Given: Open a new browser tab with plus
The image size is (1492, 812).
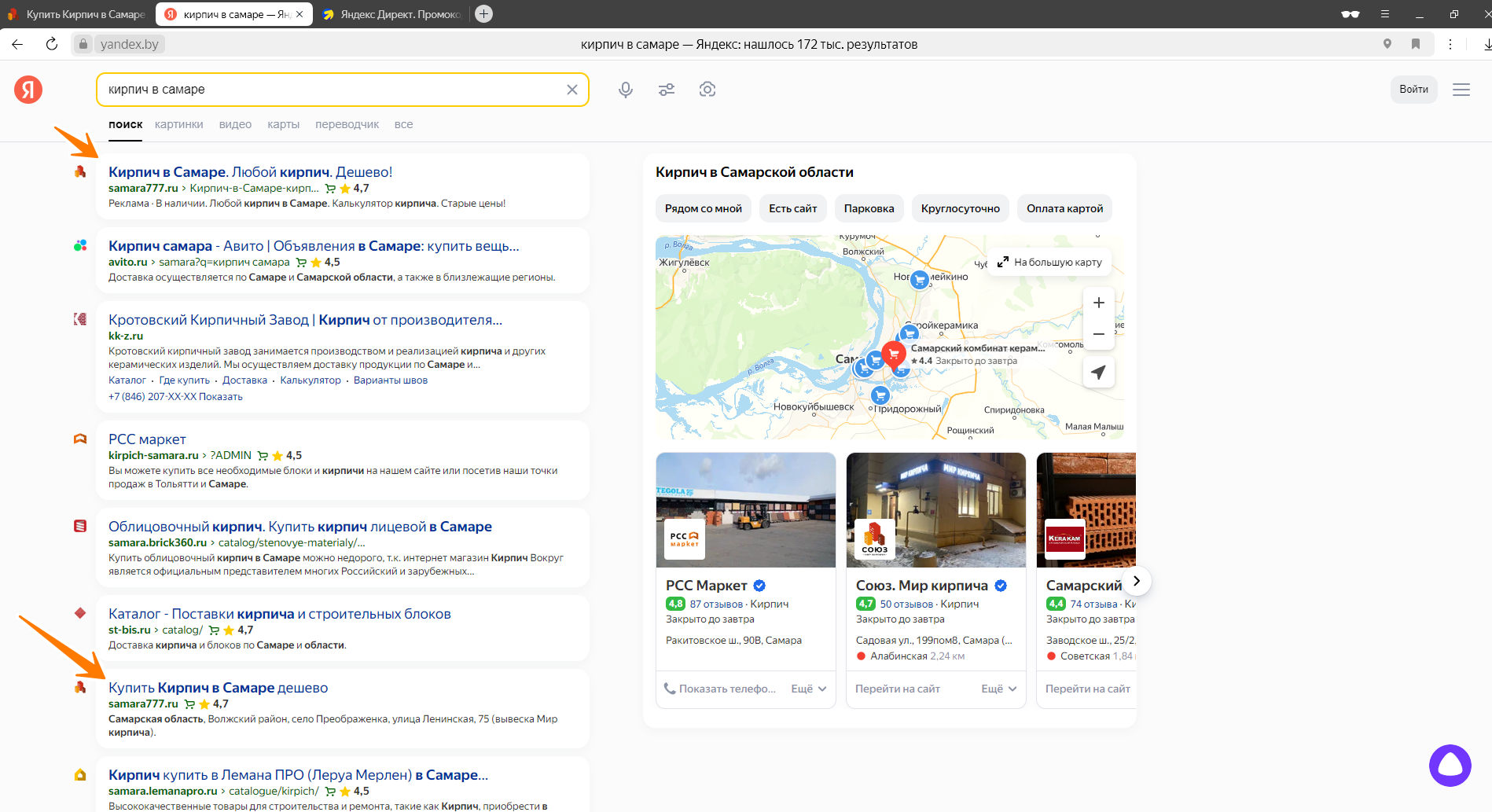Looking at the screenshot, I should pos(484,13).
